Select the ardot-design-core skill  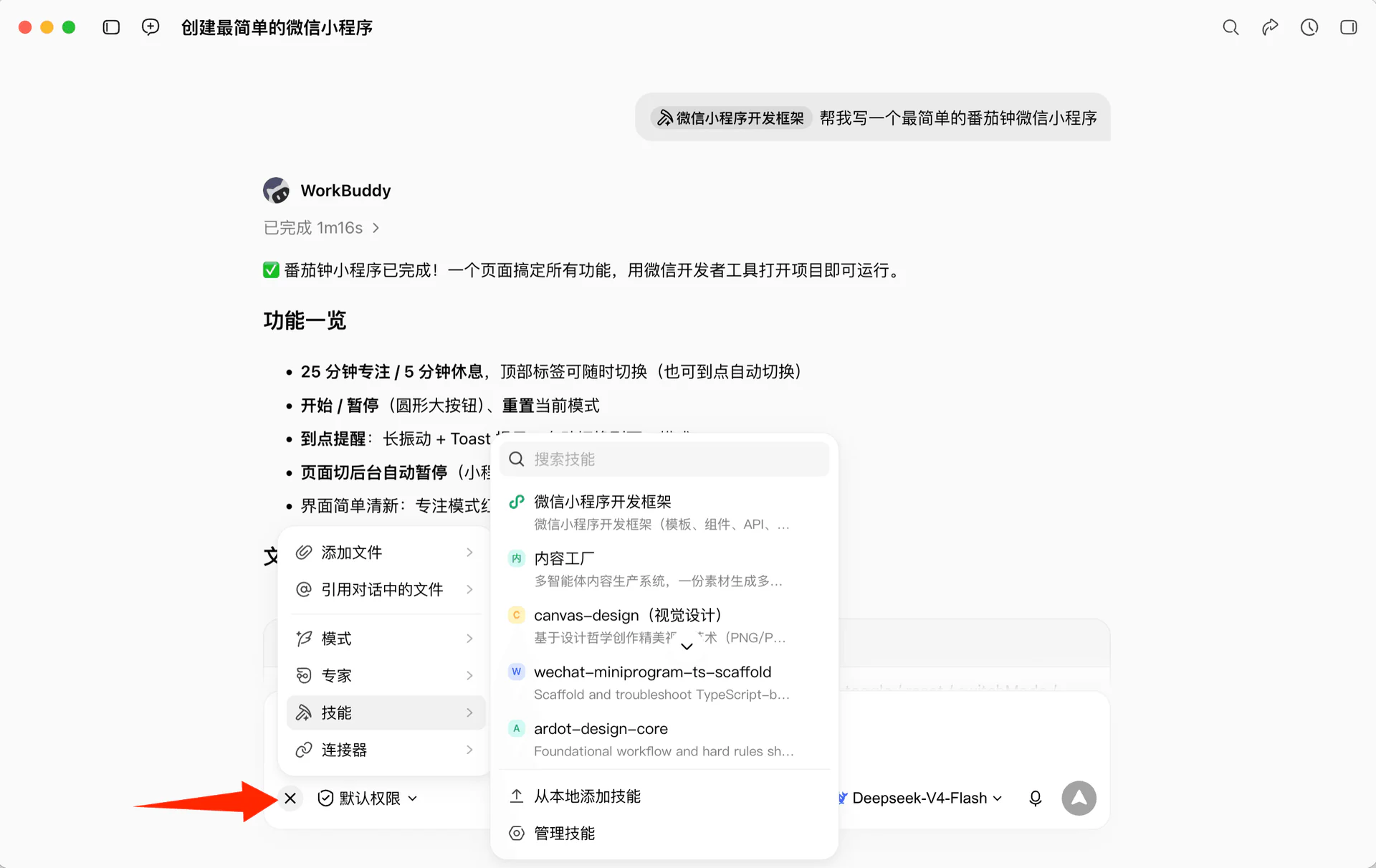coord(664,739)
